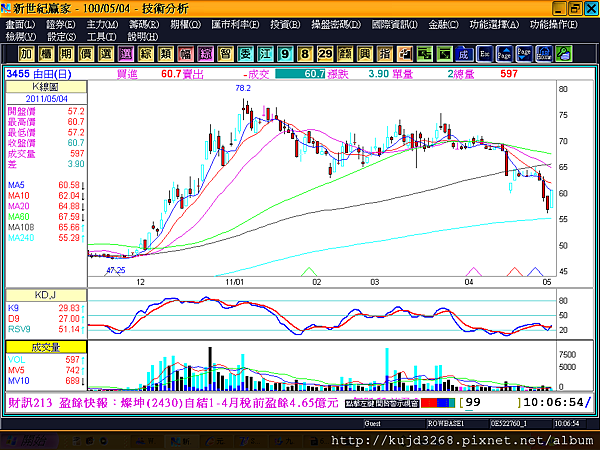Click the pink 綜 toolbar icon
Image resolution: width=600 pixels, height=450 pixels.
205,54
